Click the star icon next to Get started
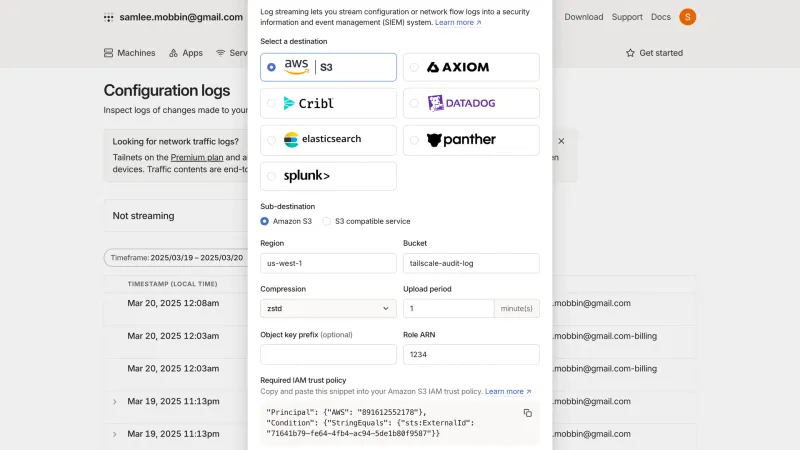The width and height of the screenshot is (800, 450). point(630,53)
